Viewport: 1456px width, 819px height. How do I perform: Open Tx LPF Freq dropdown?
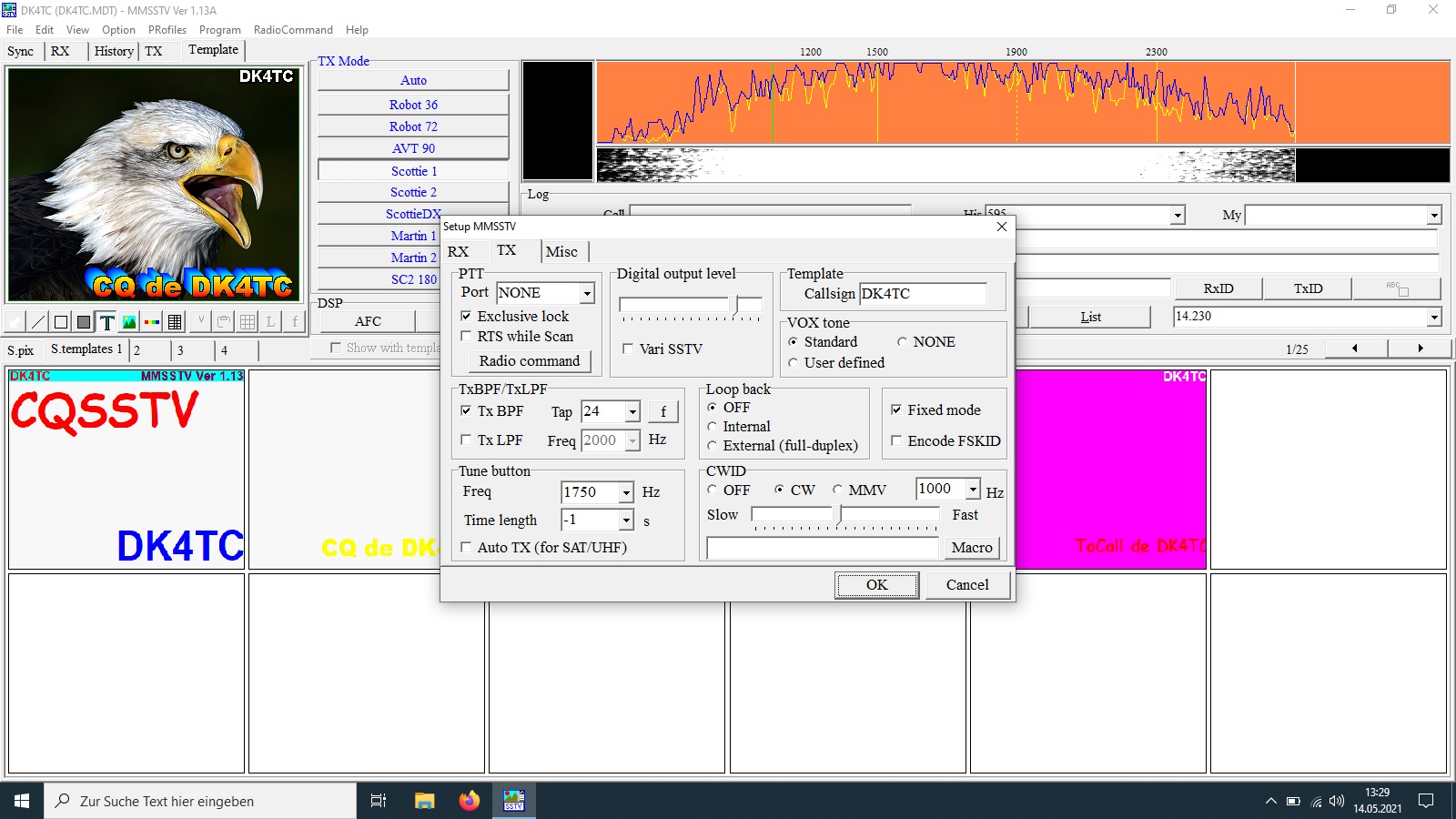(x=632, y=440)
